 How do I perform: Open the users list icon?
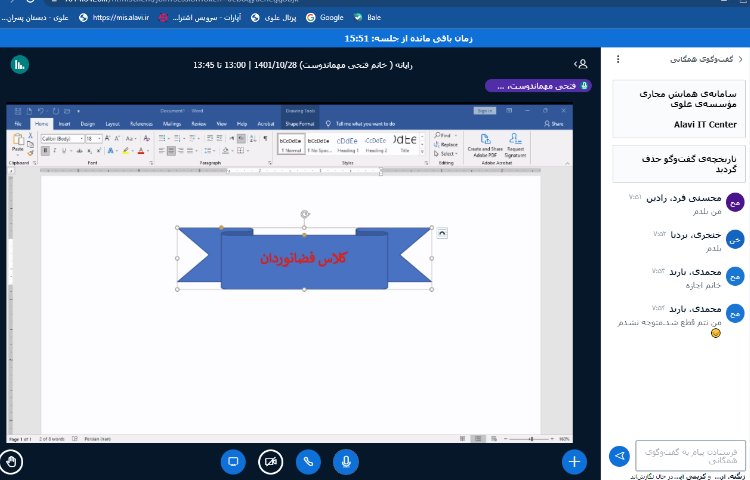pos(582,64)
